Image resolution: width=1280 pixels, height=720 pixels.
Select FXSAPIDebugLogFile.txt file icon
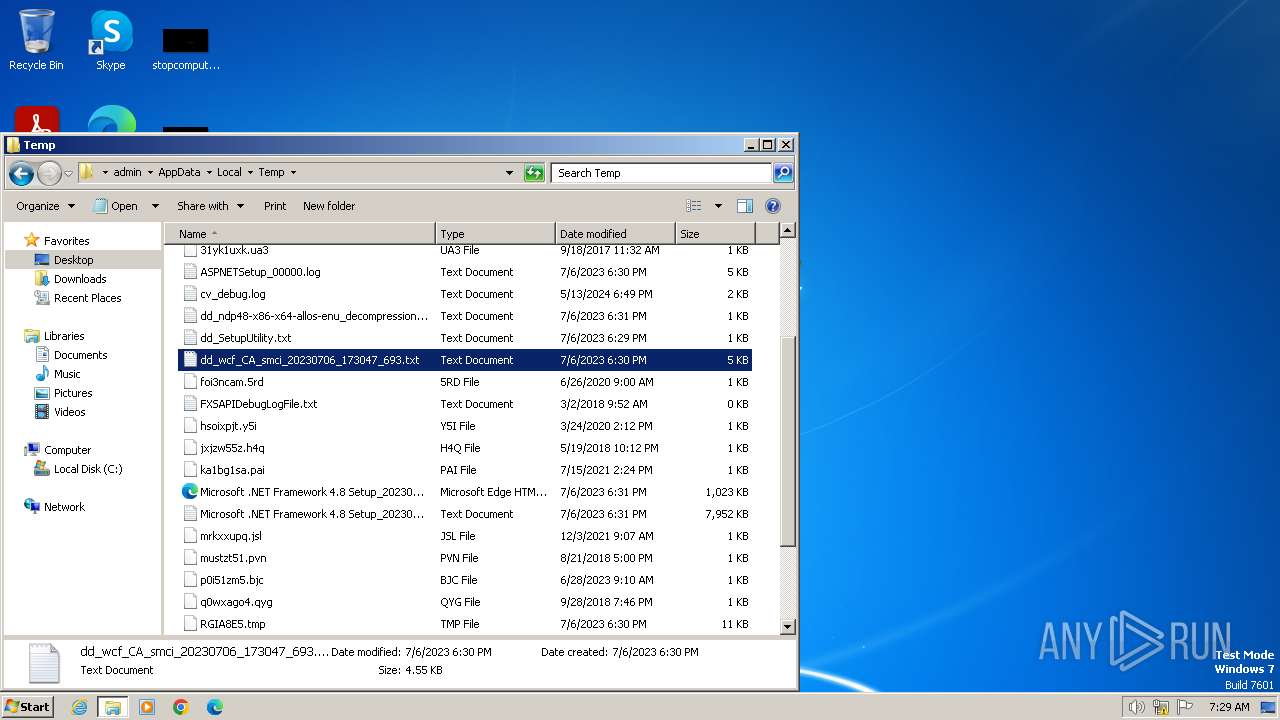coord(191,404)
